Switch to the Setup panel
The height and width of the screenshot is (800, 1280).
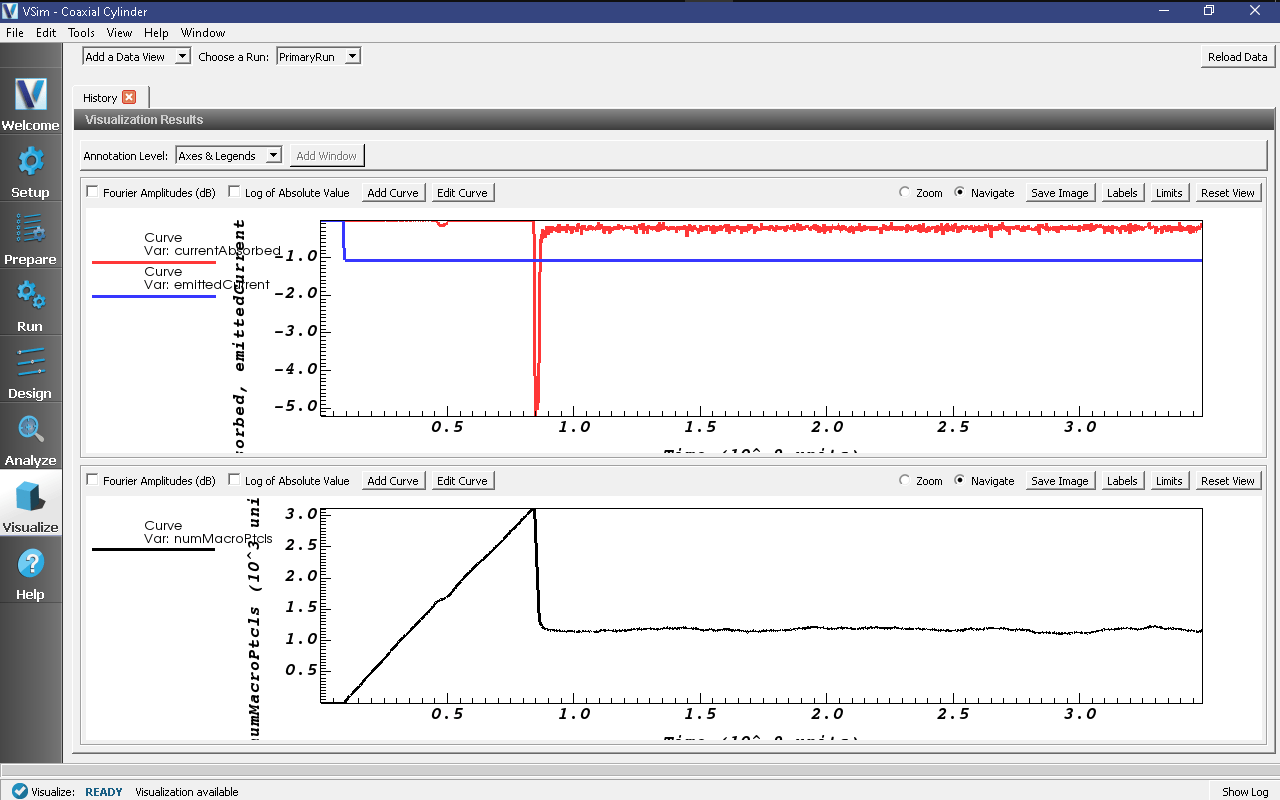click(30, 170)
